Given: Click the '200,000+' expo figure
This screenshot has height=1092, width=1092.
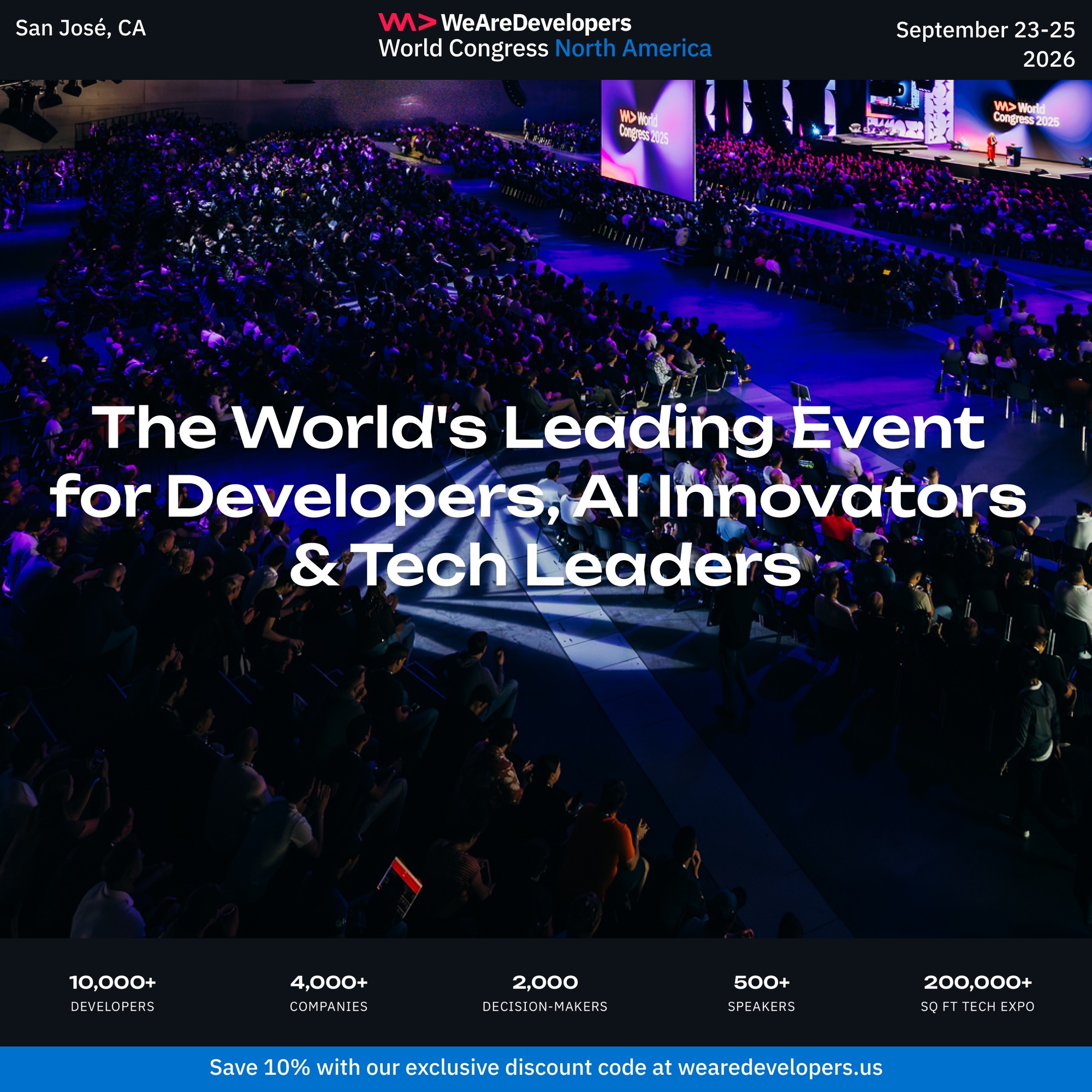Looking at the screenshot, I should (x=978, y=982).
